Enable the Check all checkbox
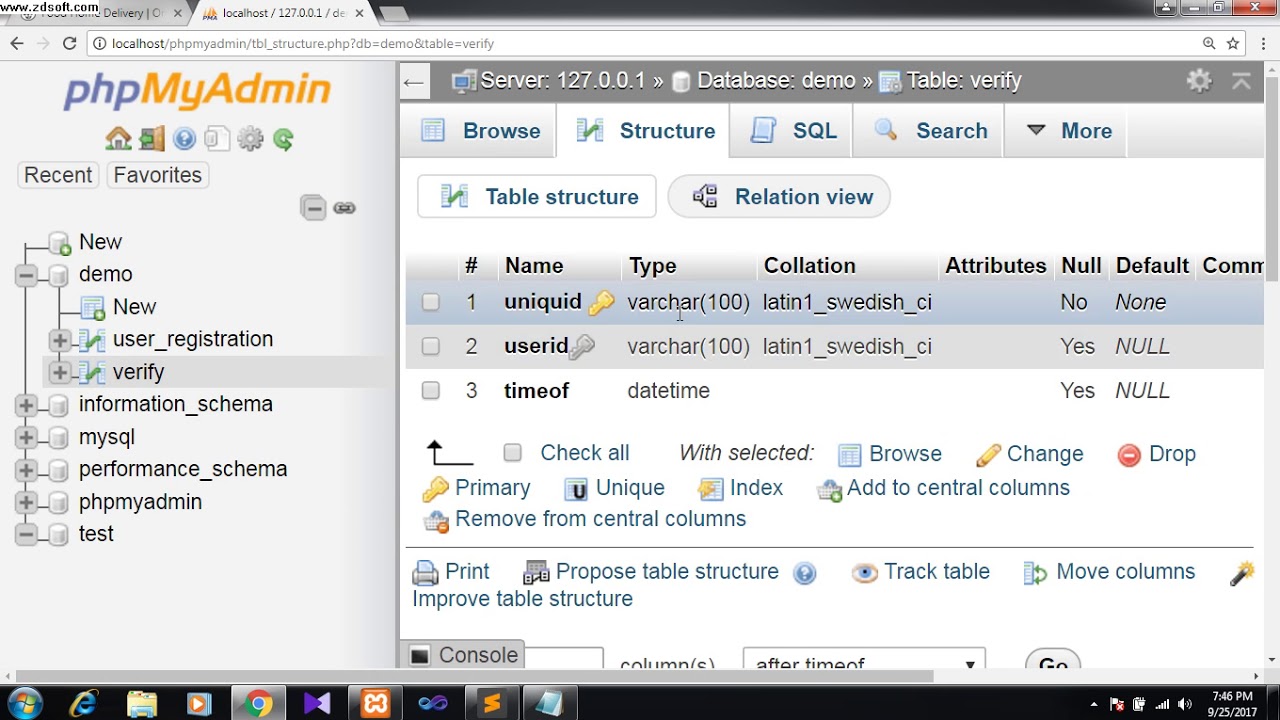Viewport: 1280px width, 720px height. (x=512, y=453)
